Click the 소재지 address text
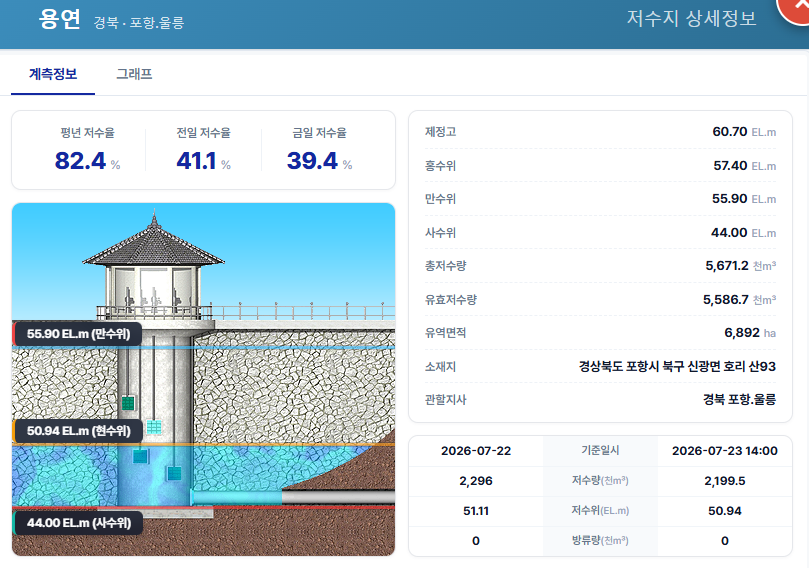The width and height of the screenshot is (809, 568). [677, 366]
